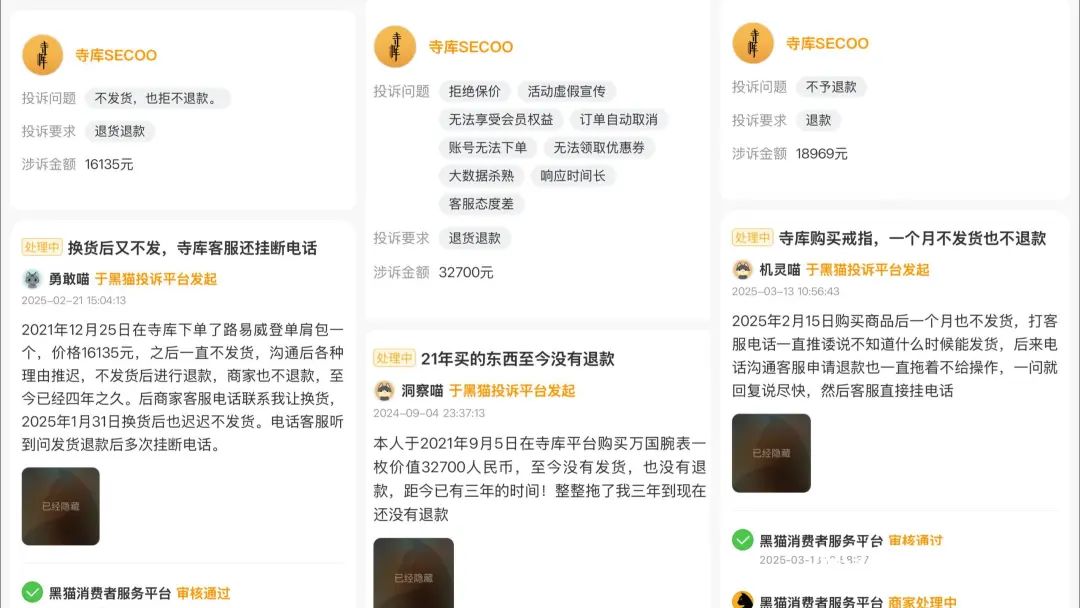
Task: Select the 大数据杀熟 complaint tag
Action: click(481, 176)
